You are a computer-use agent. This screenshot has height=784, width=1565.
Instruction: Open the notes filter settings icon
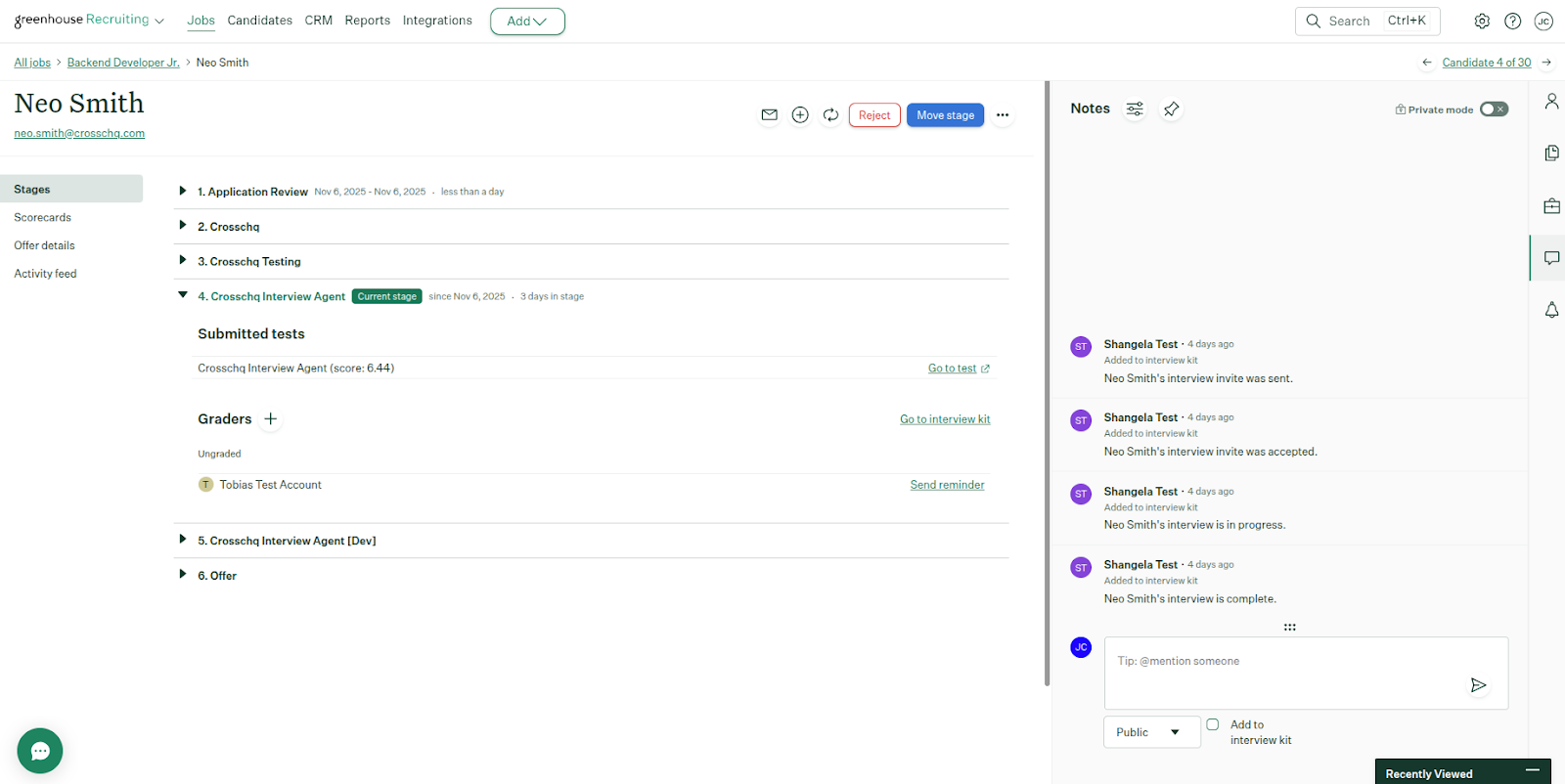[1135, 109]
